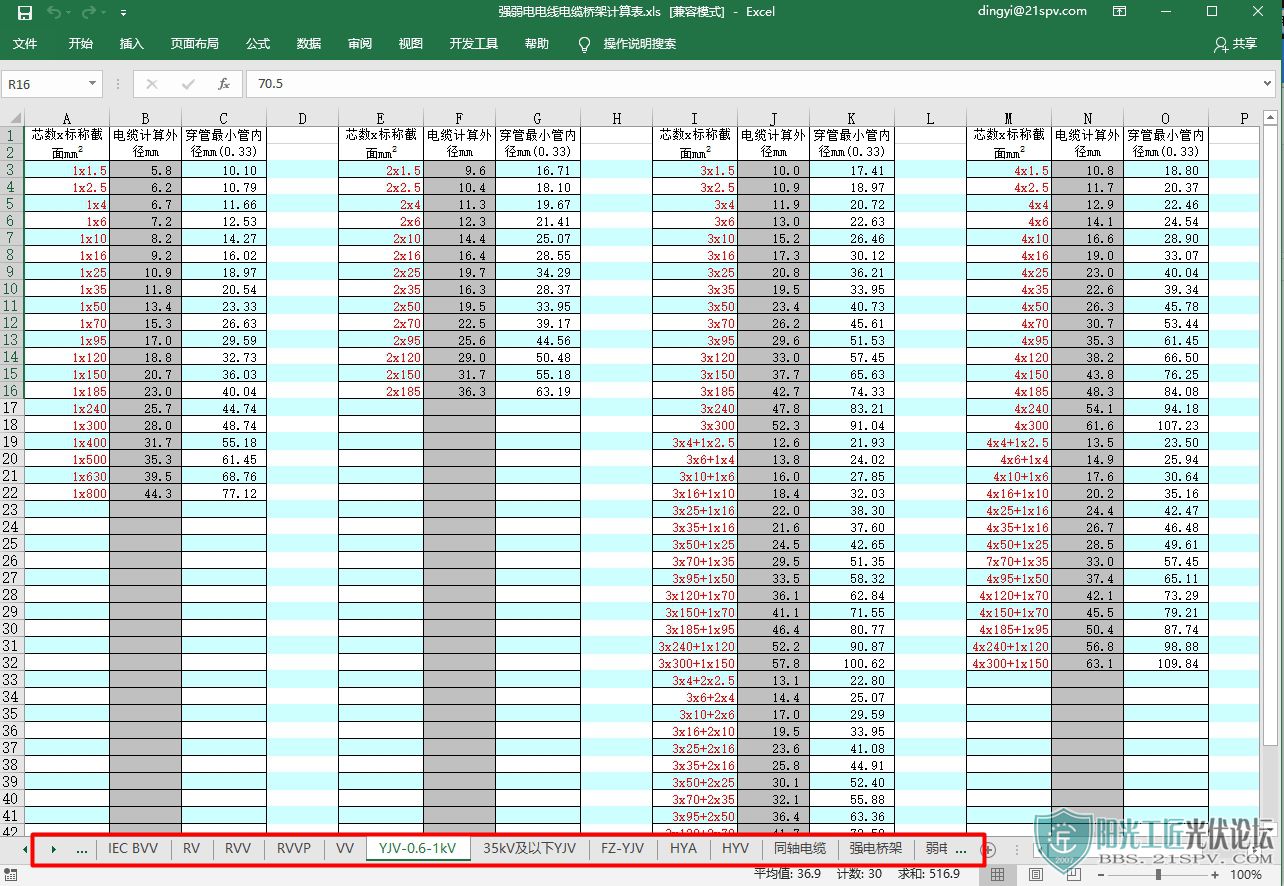Switch to the RV sheet tab

191,848
